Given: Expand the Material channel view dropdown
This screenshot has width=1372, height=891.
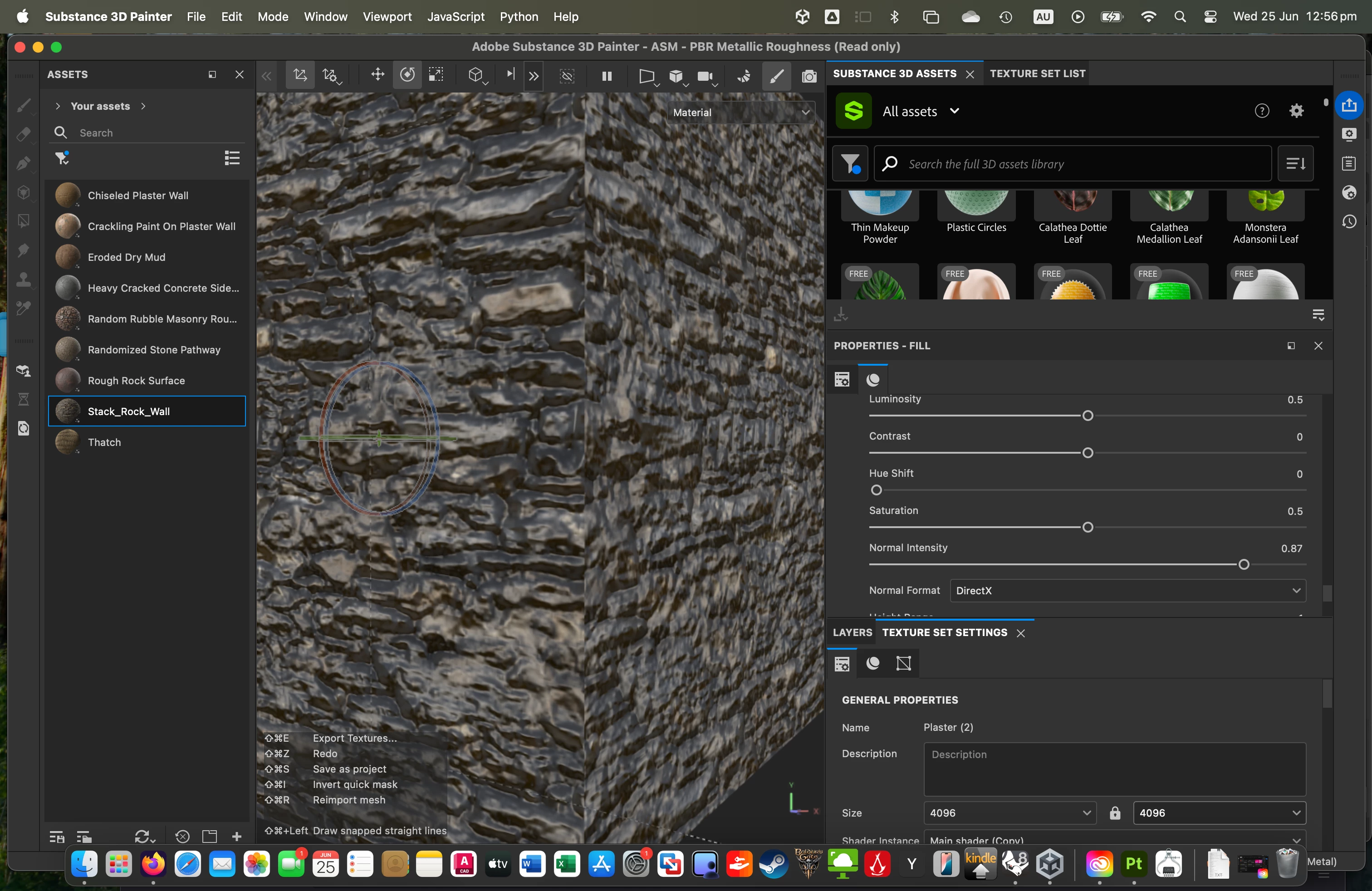Looking at the screenshot, I should 741,113.
